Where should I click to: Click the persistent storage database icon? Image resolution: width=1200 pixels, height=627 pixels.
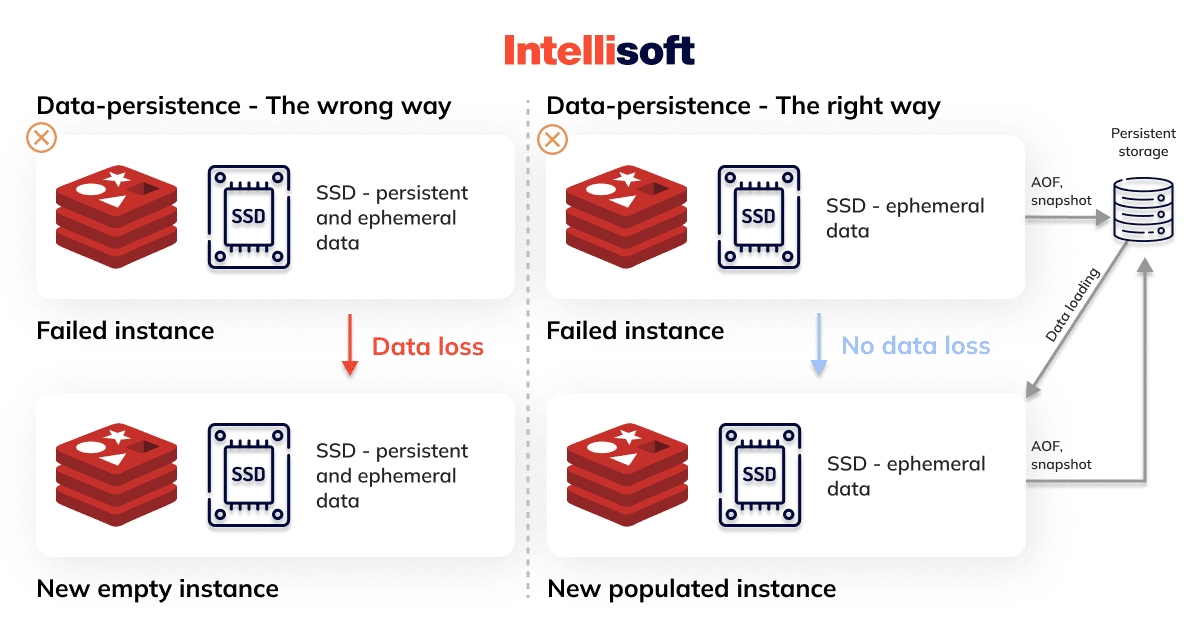[x=1143, y=208]
